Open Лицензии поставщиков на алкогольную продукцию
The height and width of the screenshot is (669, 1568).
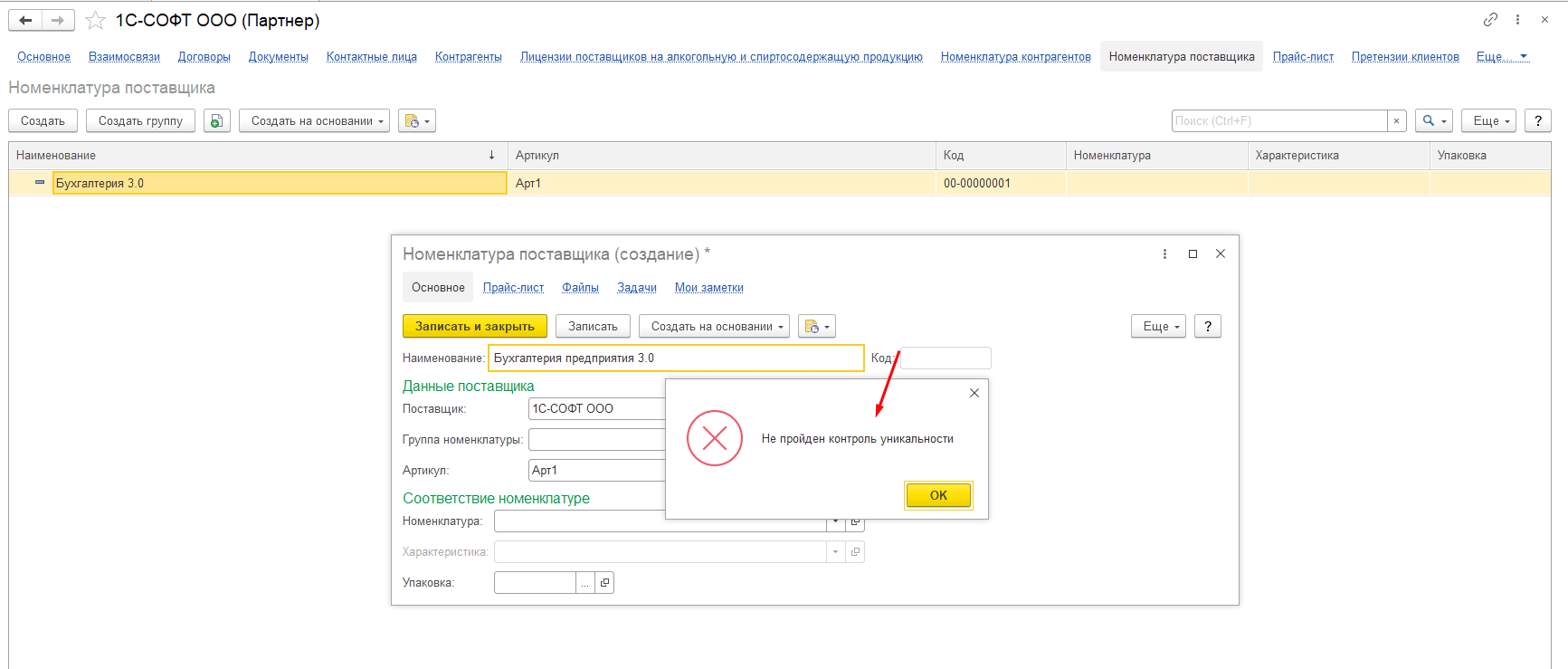(721, 56)
